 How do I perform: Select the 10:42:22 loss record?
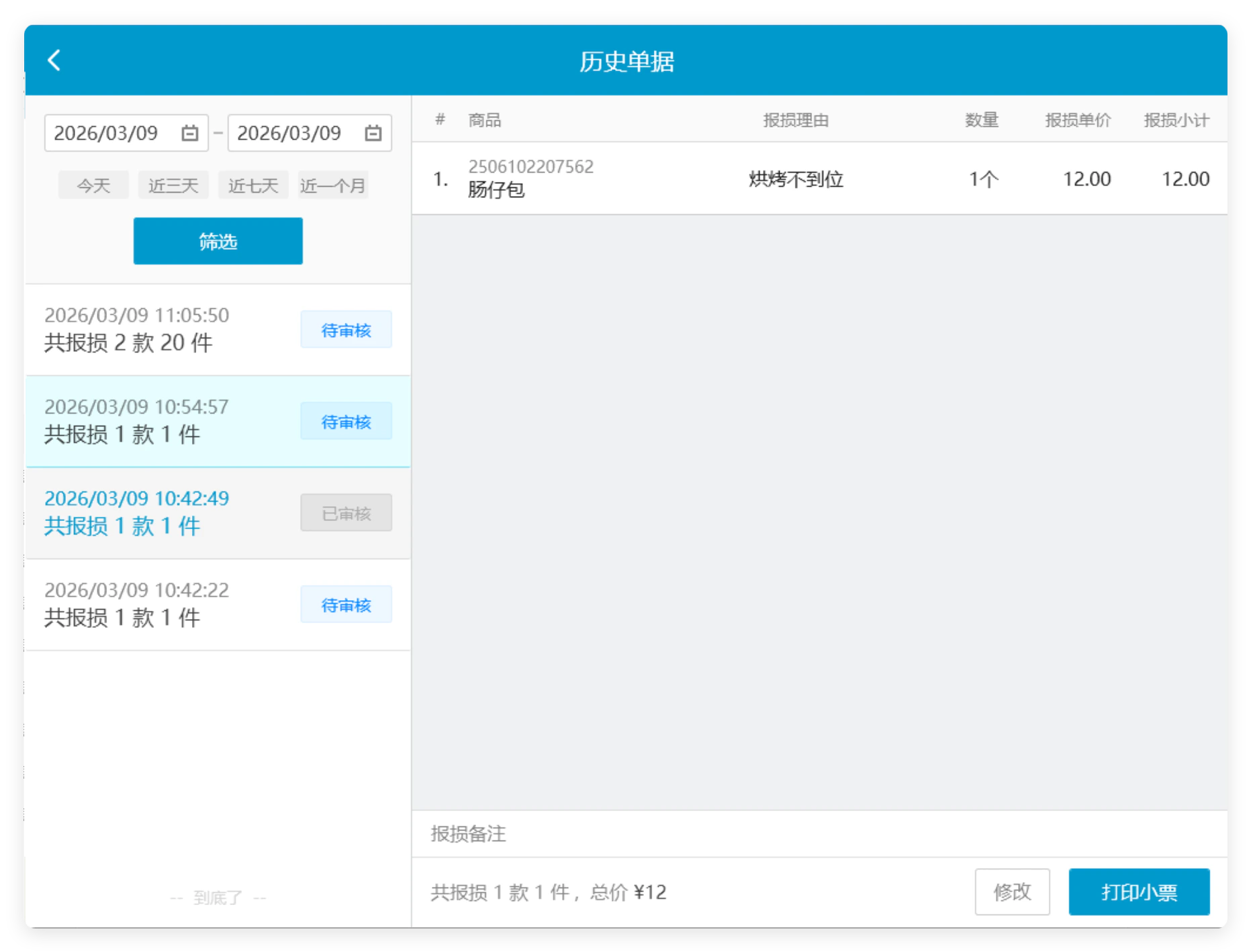(x=218, y=605)
